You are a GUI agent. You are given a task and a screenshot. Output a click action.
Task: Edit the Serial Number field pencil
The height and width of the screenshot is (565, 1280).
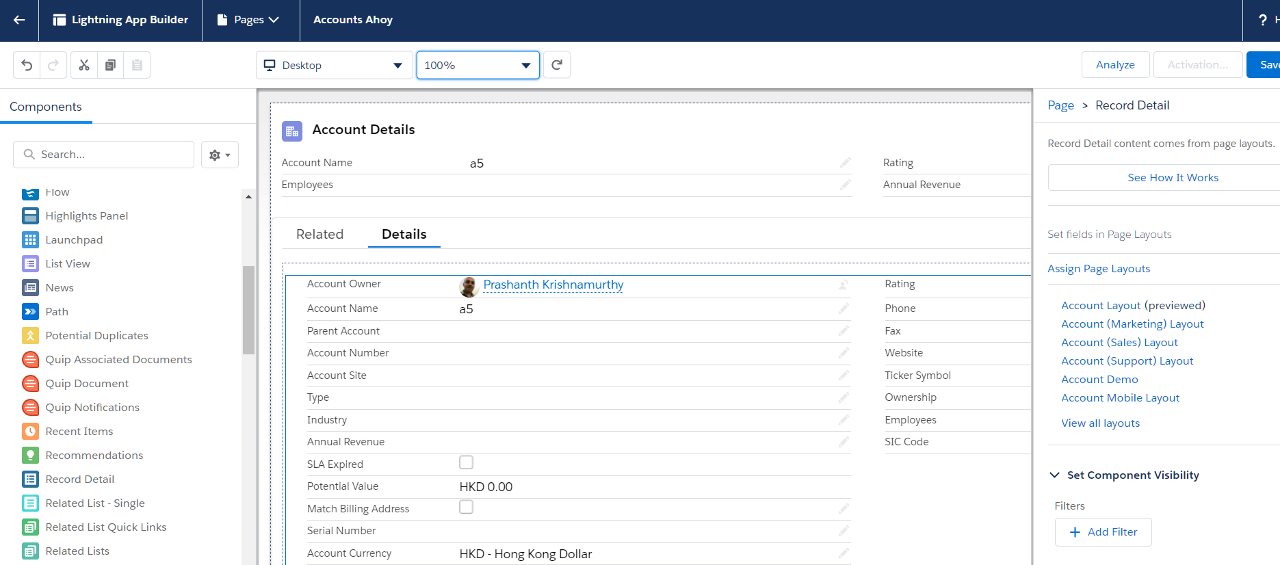(x=845, y=531)
